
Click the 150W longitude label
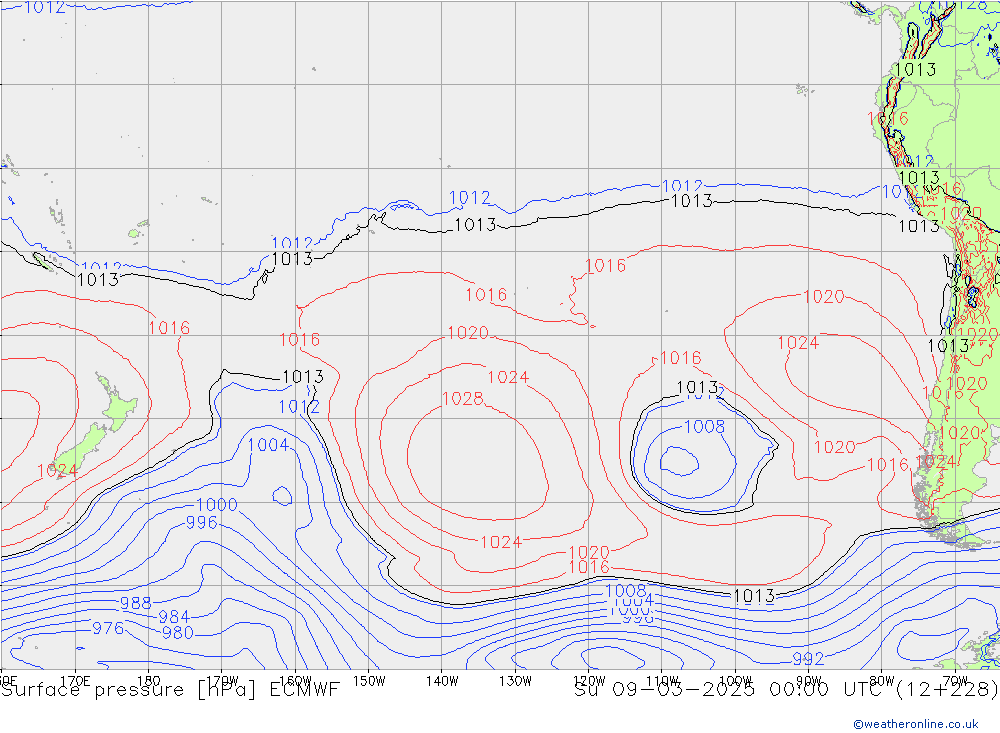click(x=369, y=681)
